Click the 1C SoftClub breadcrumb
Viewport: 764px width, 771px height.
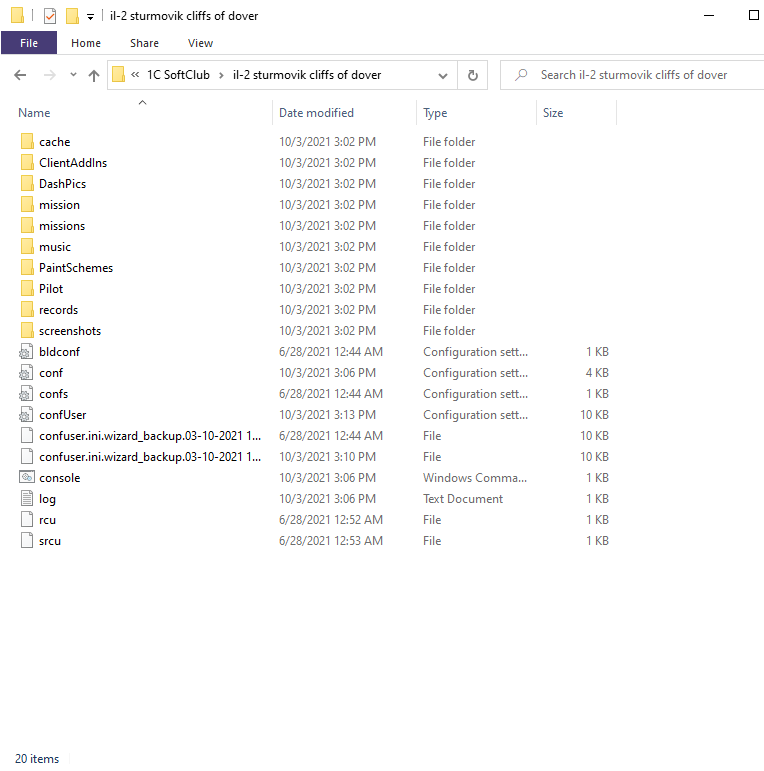coord(178,75)
